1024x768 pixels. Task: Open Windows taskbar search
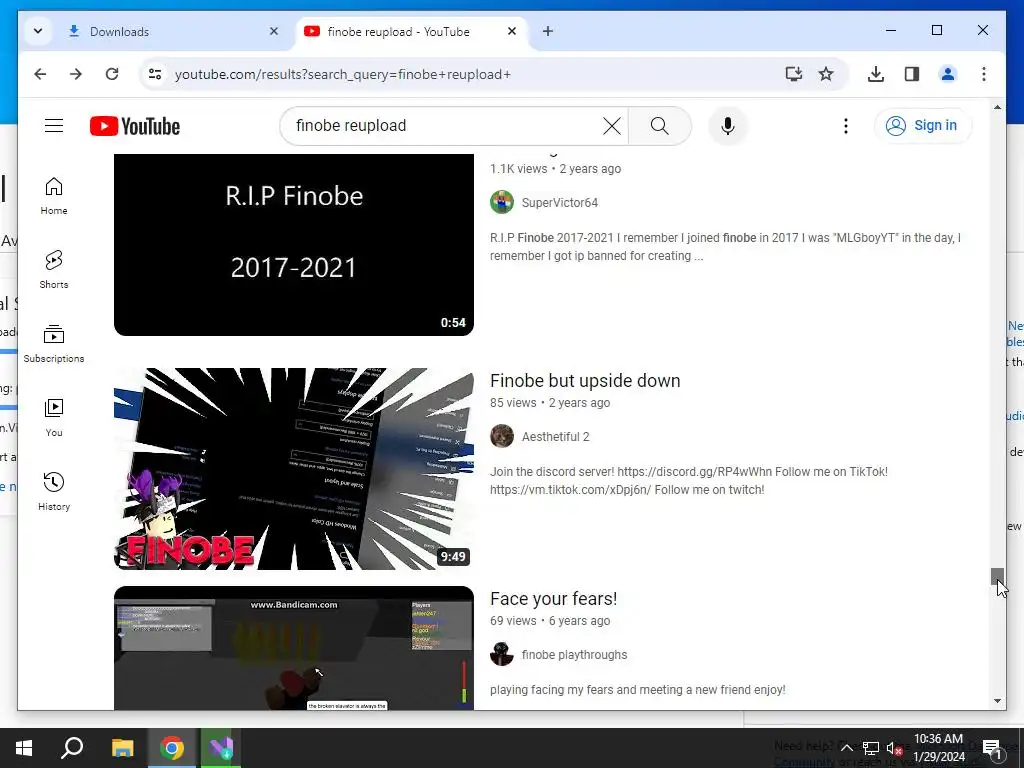click(72, 748)
